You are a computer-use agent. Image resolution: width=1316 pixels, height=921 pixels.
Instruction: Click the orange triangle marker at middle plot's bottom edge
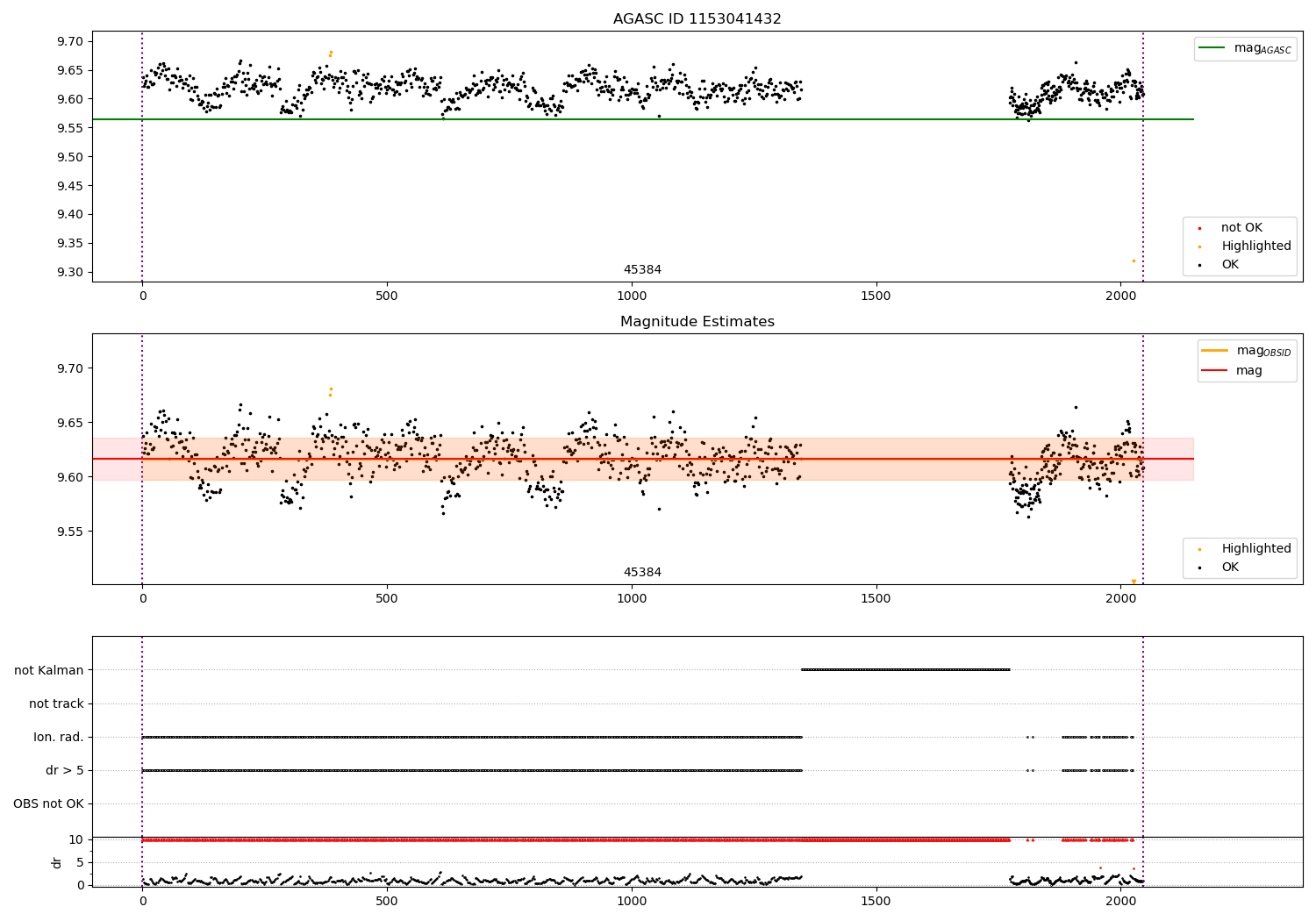click(1134, 581)
